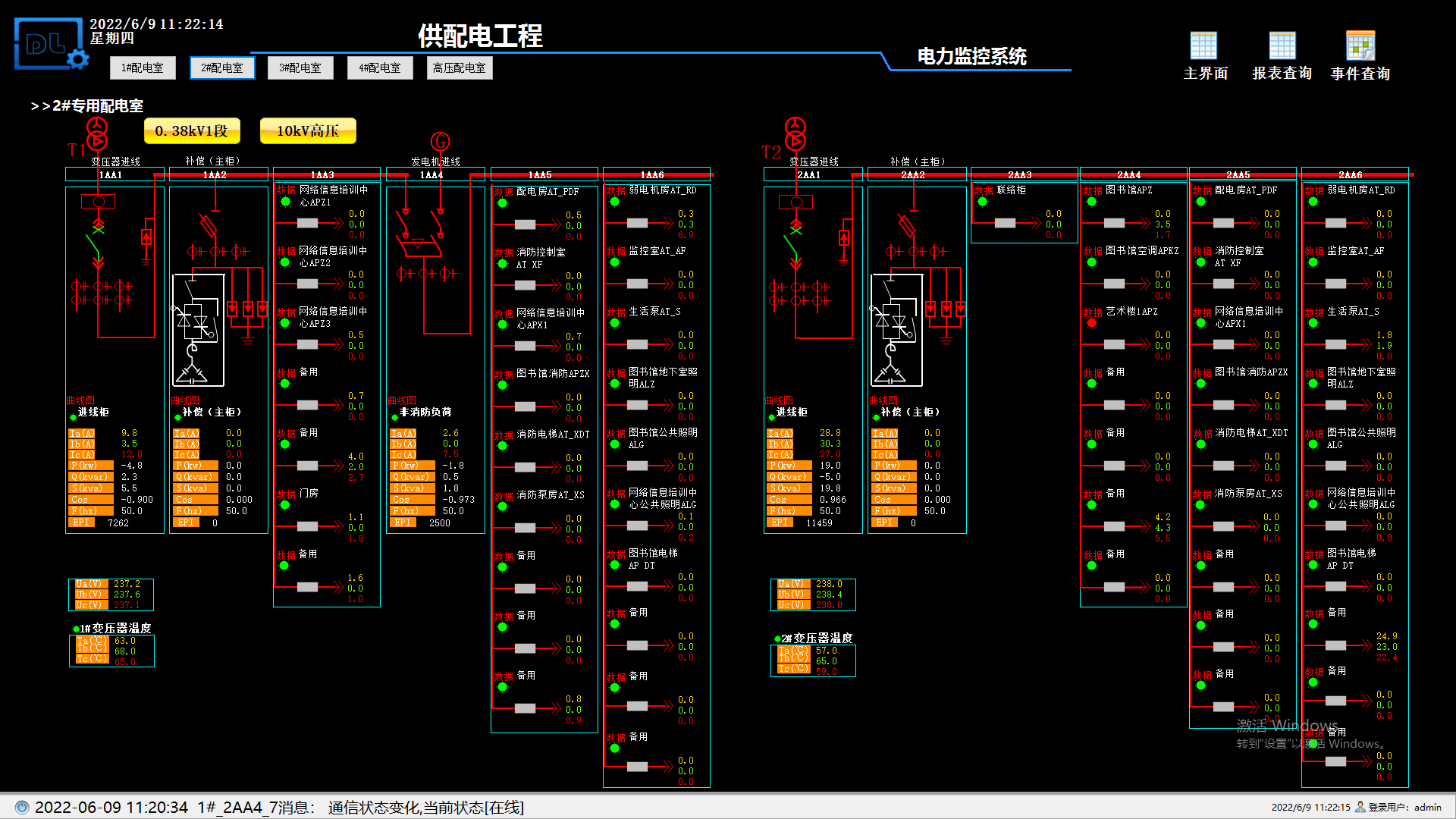Click the 0.38kV1段 yellow button

[x=192, y=131]
